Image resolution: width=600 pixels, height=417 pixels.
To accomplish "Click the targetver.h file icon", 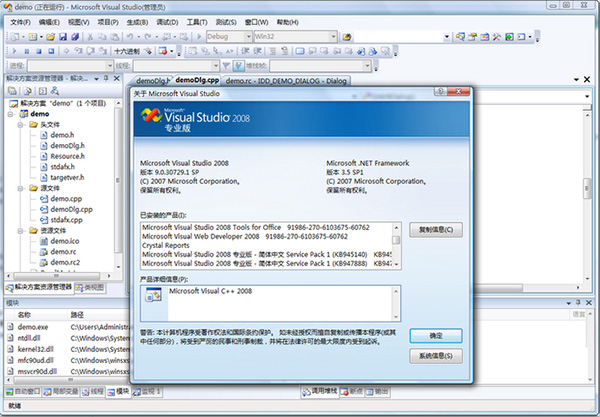I will click(x=42, y=177).
